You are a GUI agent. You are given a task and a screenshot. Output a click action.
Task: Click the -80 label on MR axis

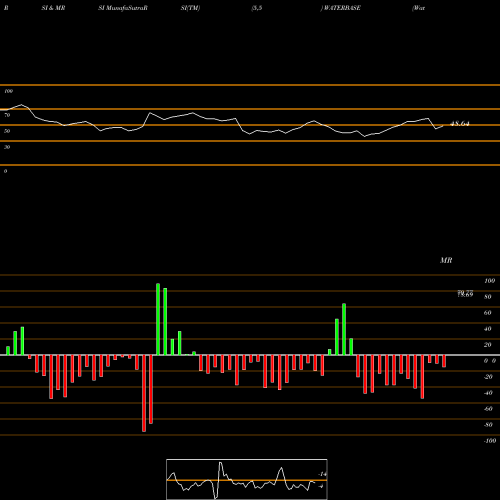488,425
